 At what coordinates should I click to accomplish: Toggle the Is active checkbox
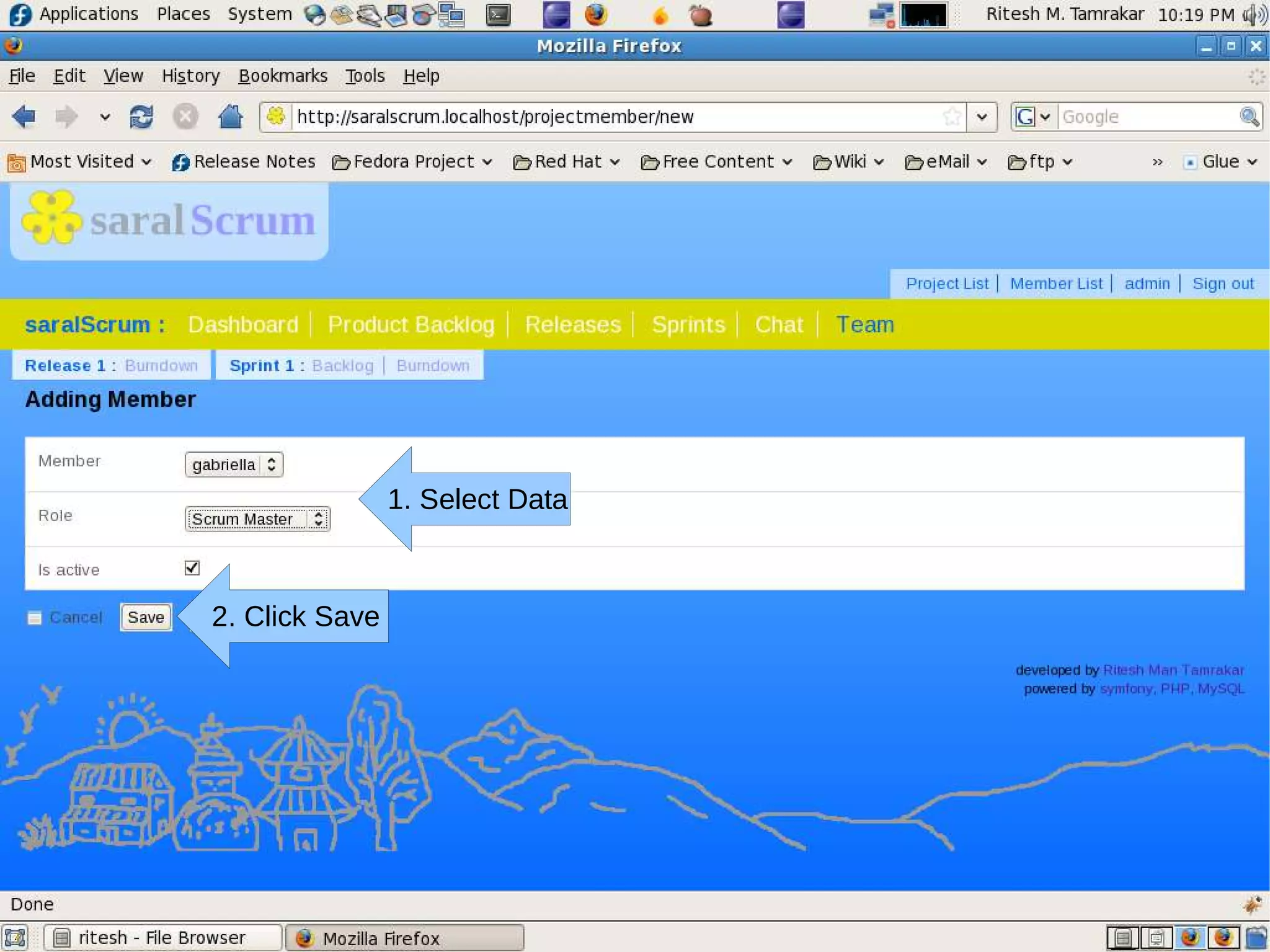pyautogui.click(x=192, y=567)
